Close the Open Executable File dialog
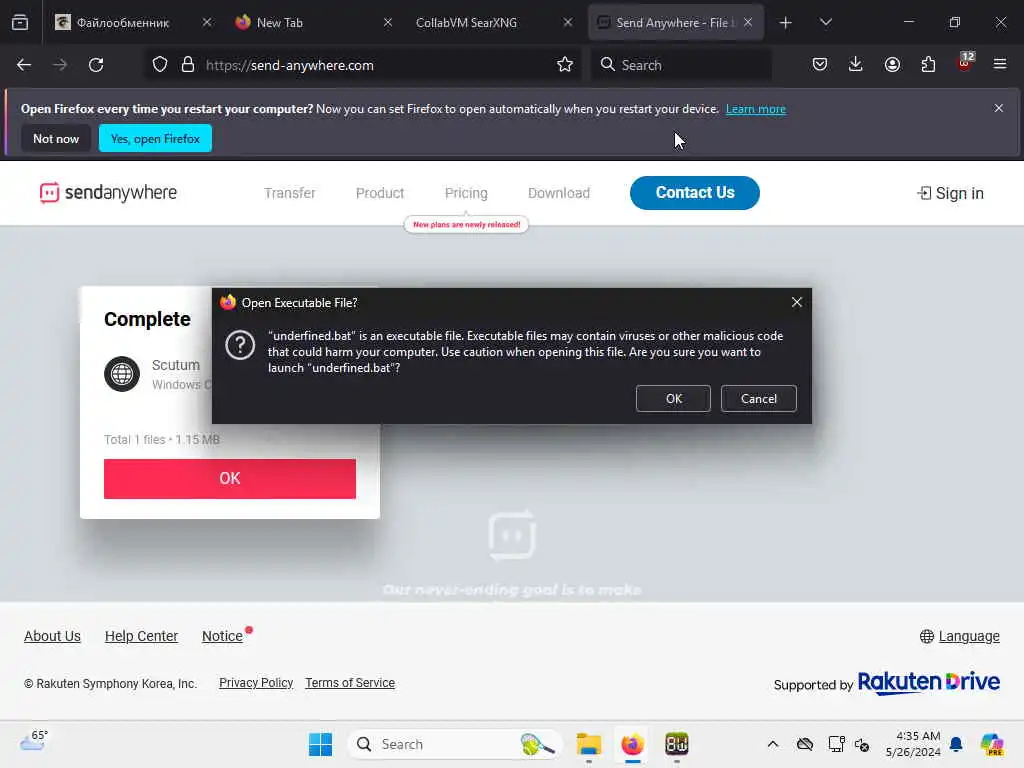This screenshot has width=1024, height=768. click(797, 302)
